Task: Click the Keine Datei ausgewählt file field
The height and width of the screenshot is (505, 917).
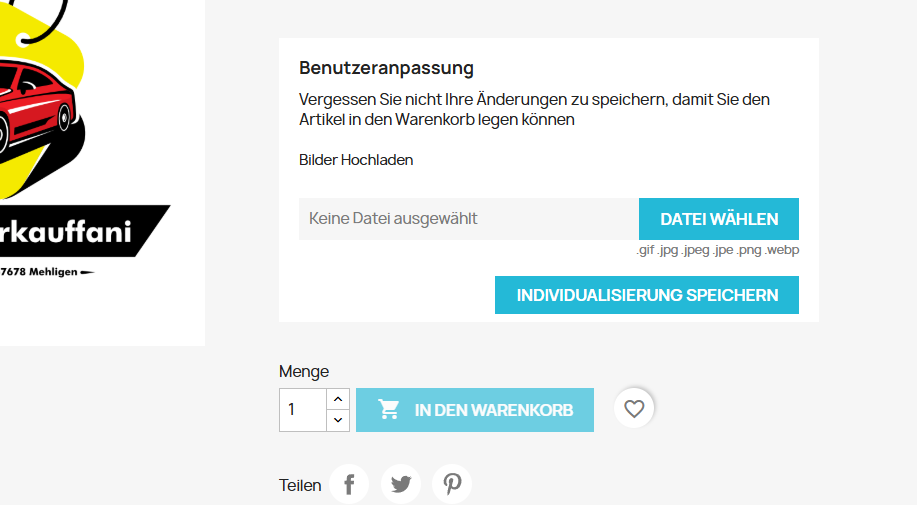Action: (x=469, y=219)
